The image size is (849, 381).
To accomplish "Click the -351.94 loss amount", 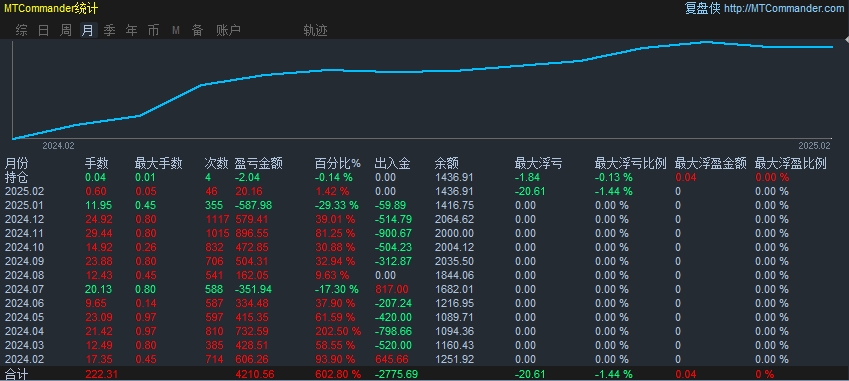I will click(253, 290).
